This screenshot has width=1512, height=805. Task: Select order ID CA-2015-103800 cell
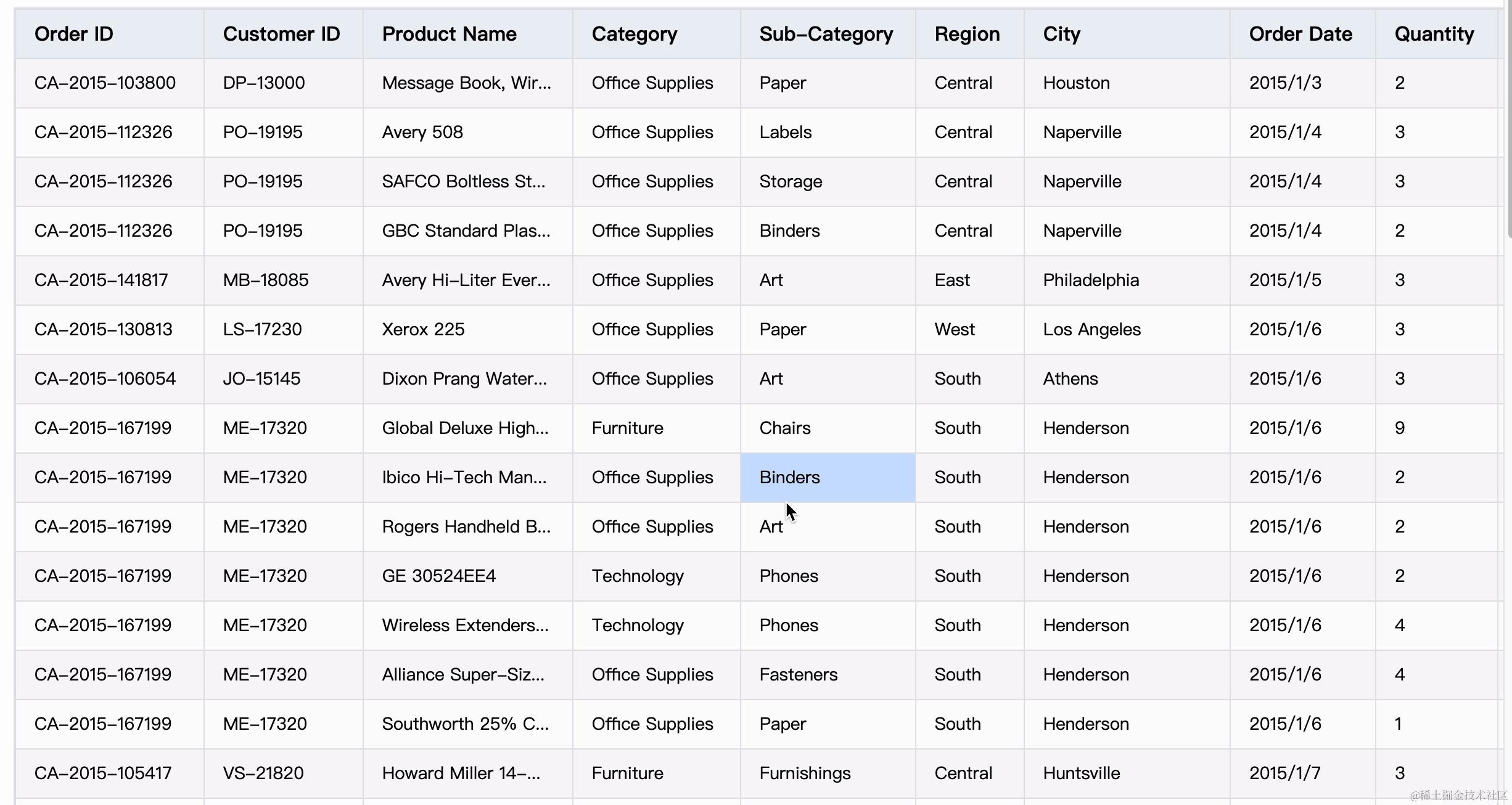pyautogui.click(x=105, y=83)
